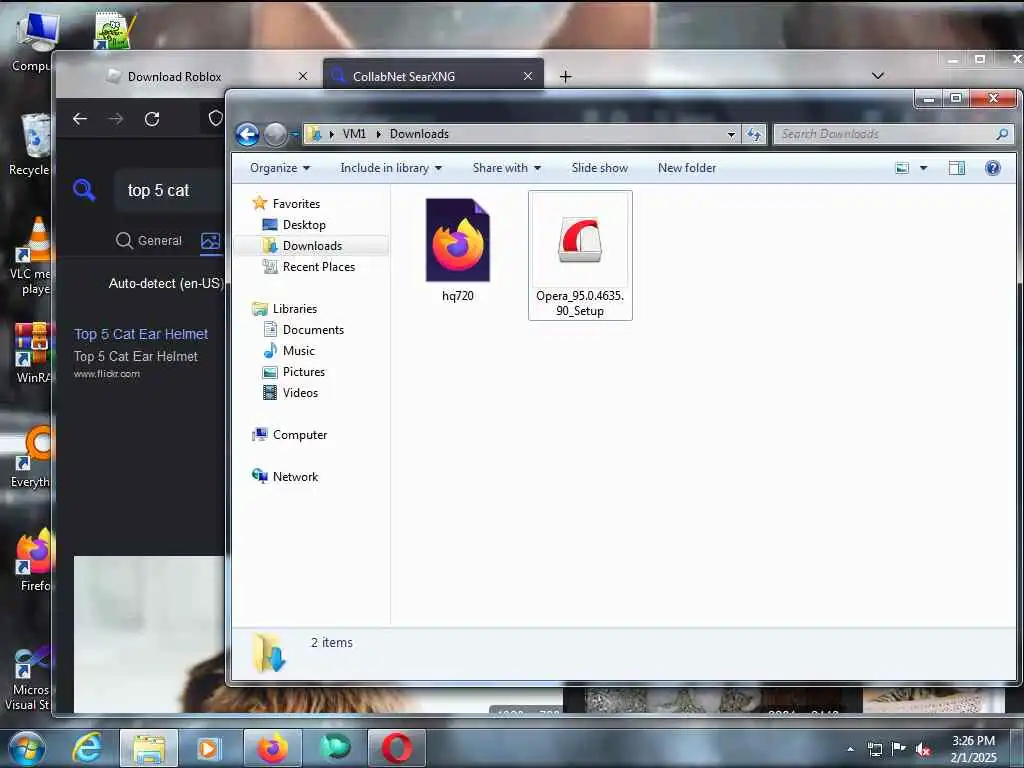Viewport: 1024px width, 768px height.
Task: Open the Organize menu
Action: (280, 168)
